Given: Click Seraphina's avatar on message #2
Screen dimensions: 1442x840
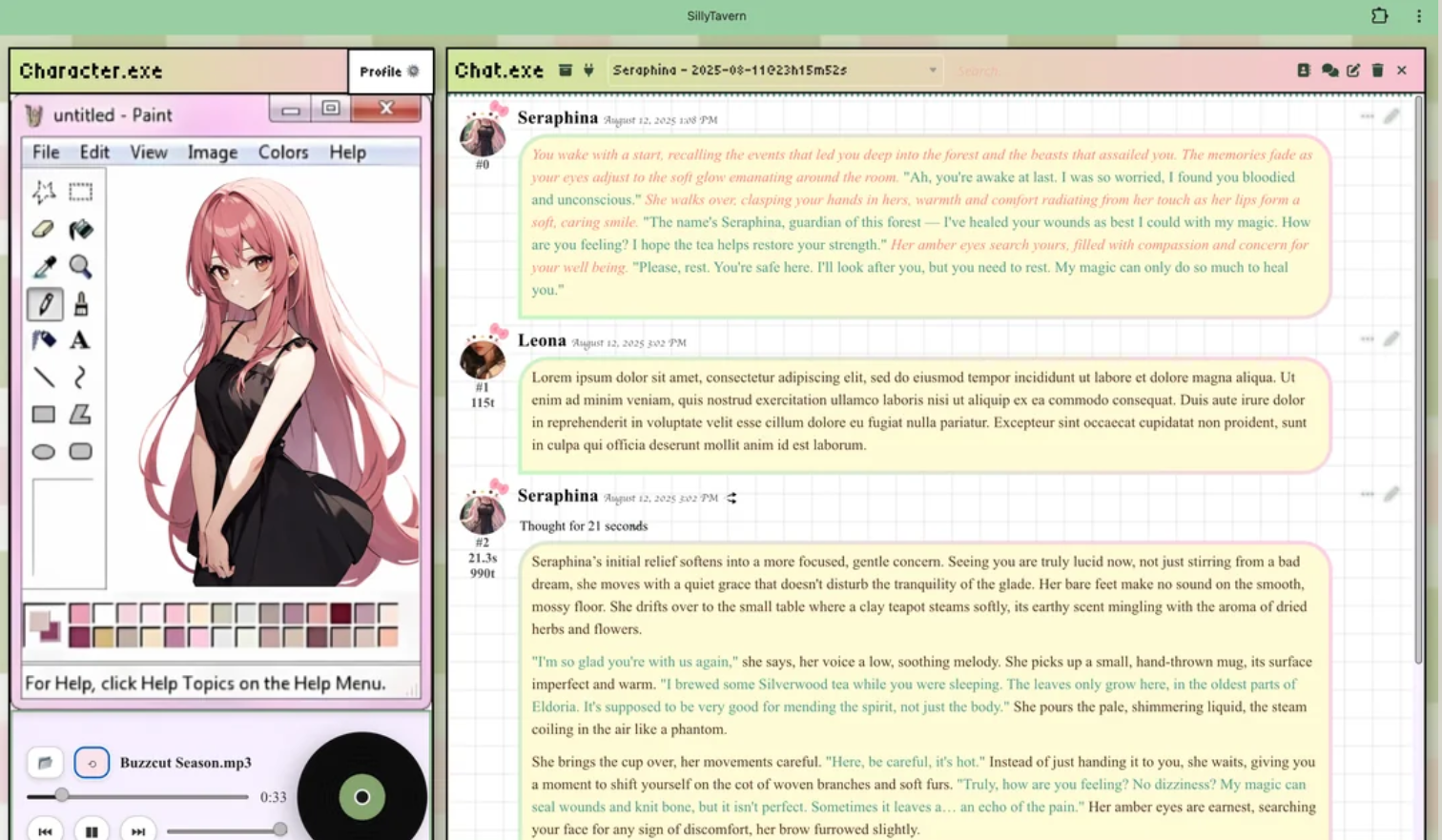Looking at the screenshot, I should (483, 512).
